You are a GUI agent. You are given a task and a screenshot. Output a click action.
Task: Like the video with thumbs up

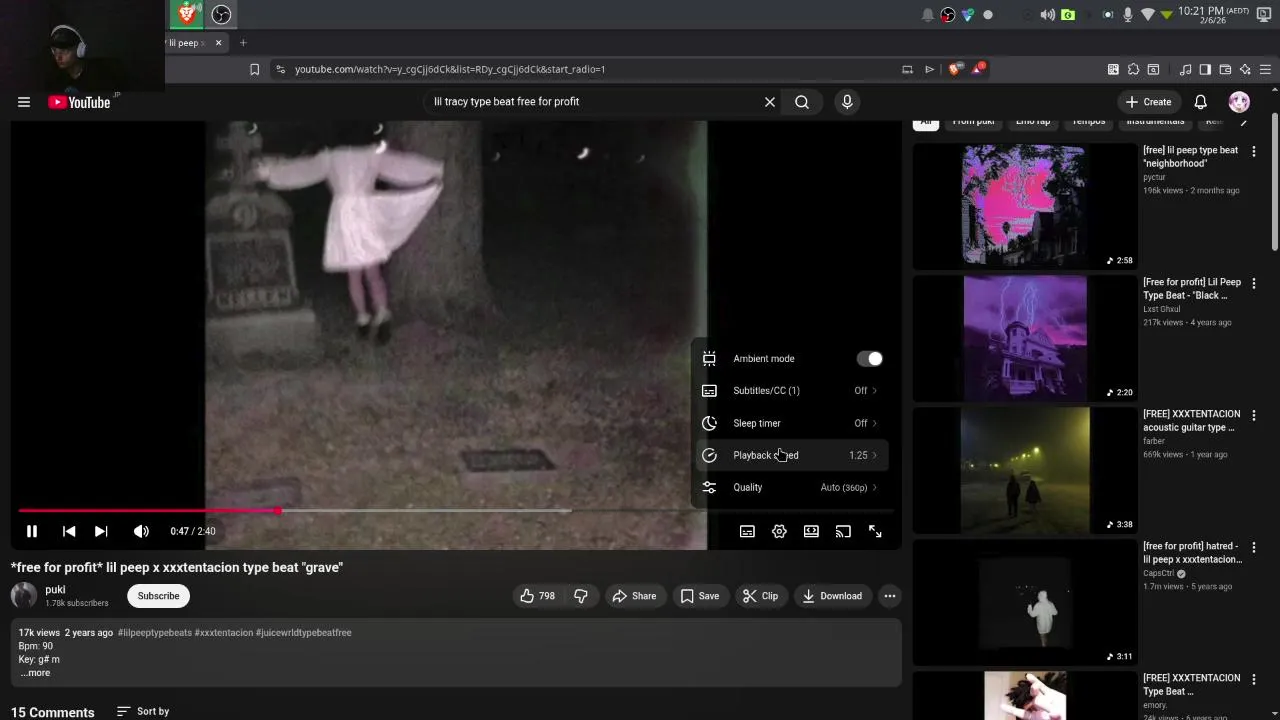(537, 596)
